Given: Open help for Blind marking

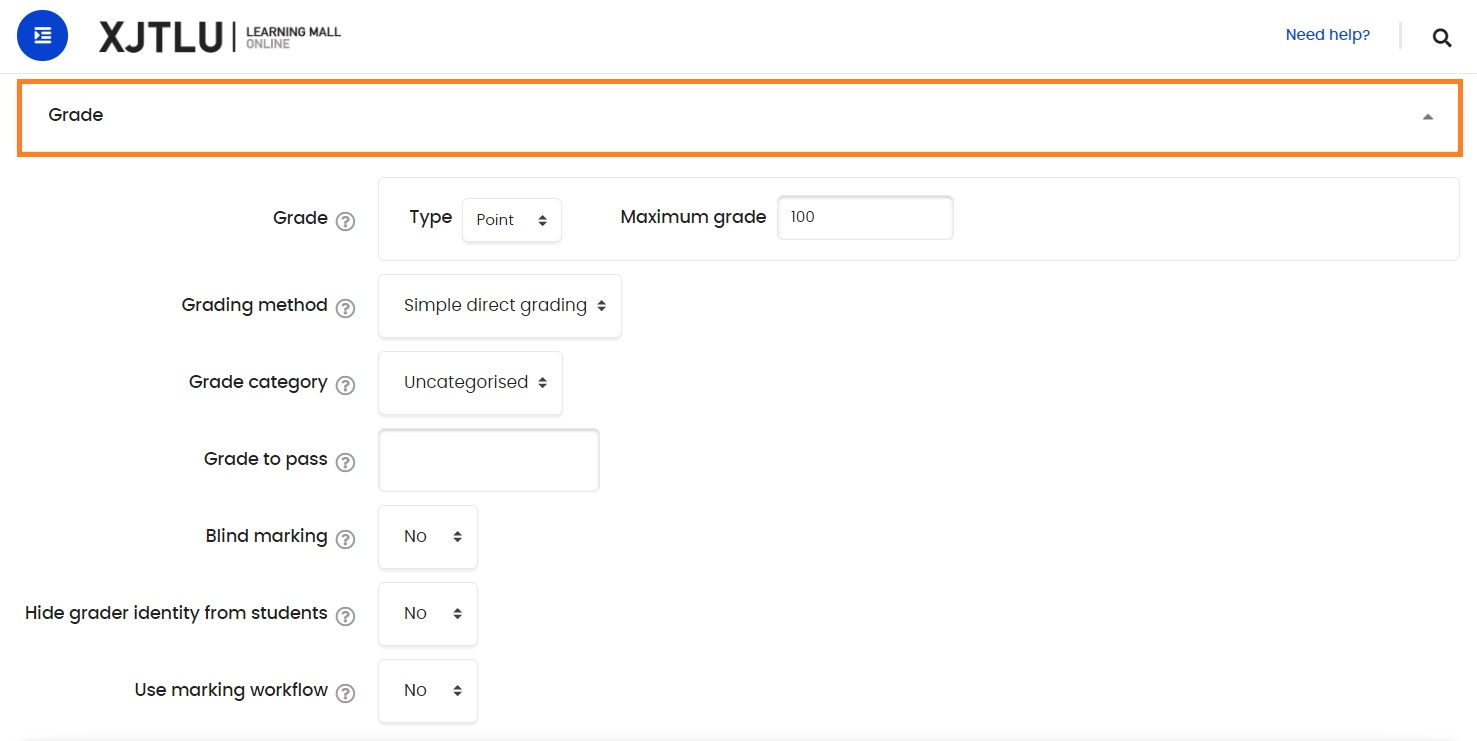Looking at the screenshot, I should pos(345,540).
